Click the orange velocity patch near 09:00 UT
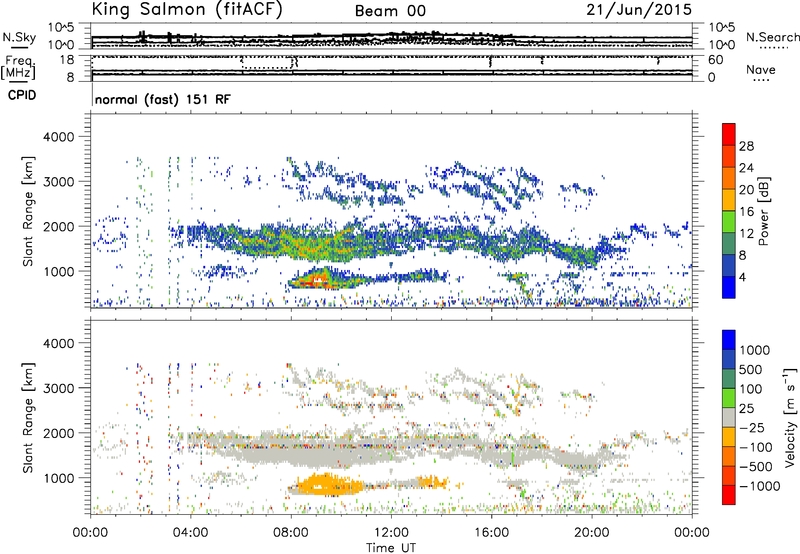Viewport: 800px width, 554px height. (x=327, y=485)
